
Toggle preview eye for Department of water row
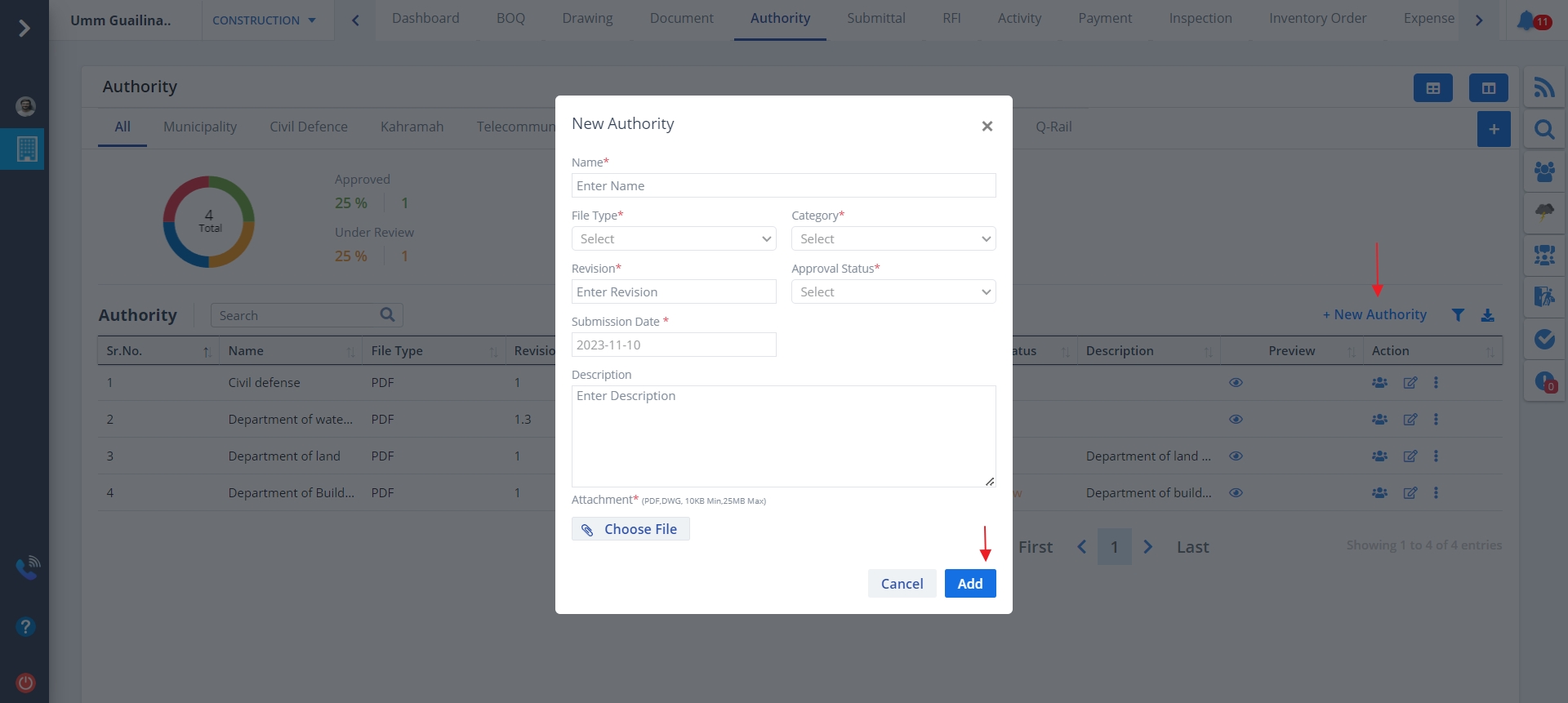click(1236, 420)
